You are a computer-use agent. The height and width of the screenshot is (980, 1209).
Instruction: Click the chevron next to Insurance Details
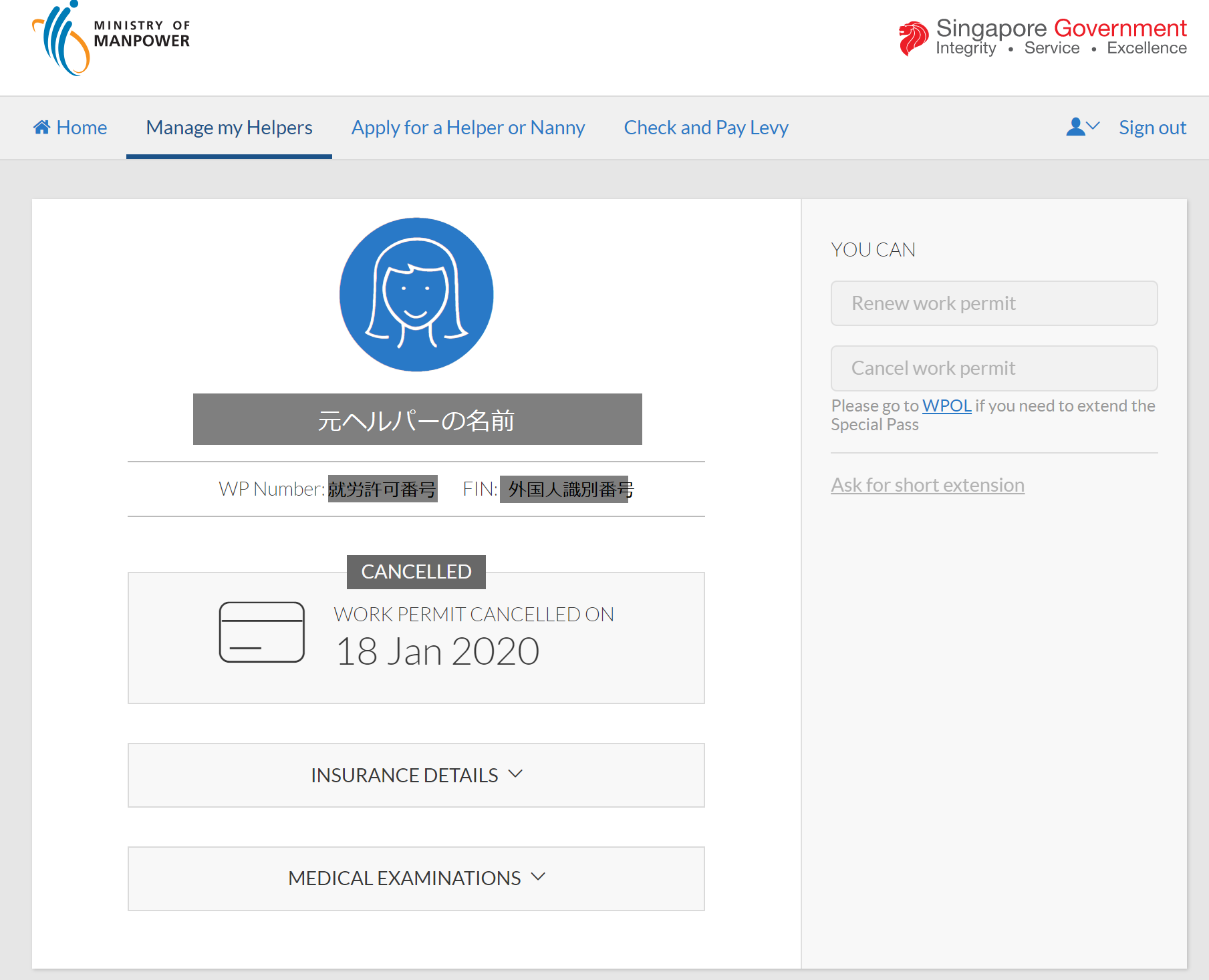515,774
